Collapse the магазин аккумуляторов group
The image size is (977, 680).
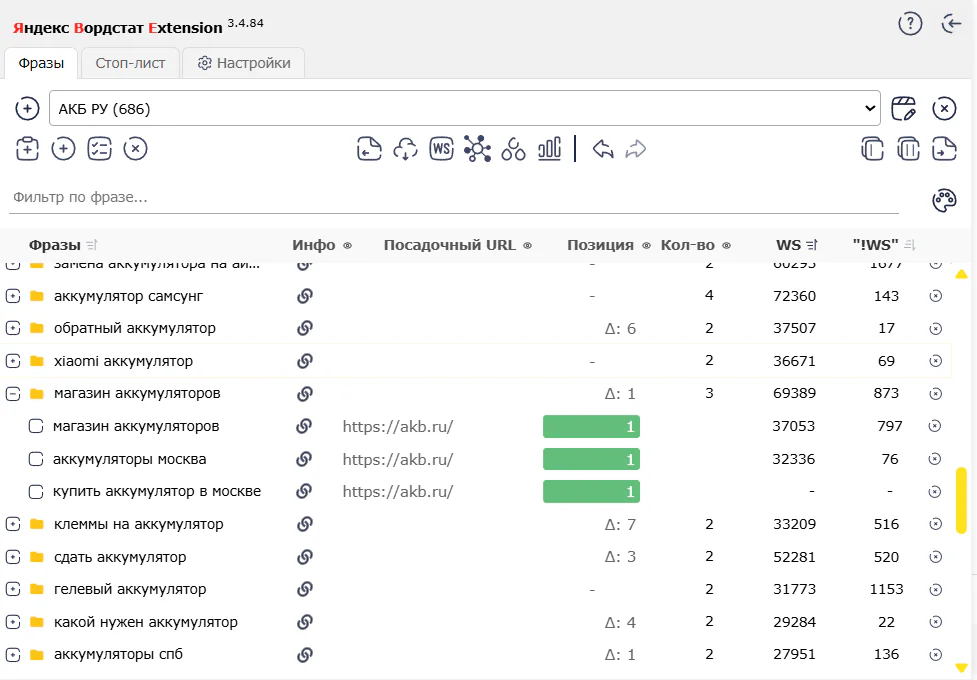tap(13, 394)
